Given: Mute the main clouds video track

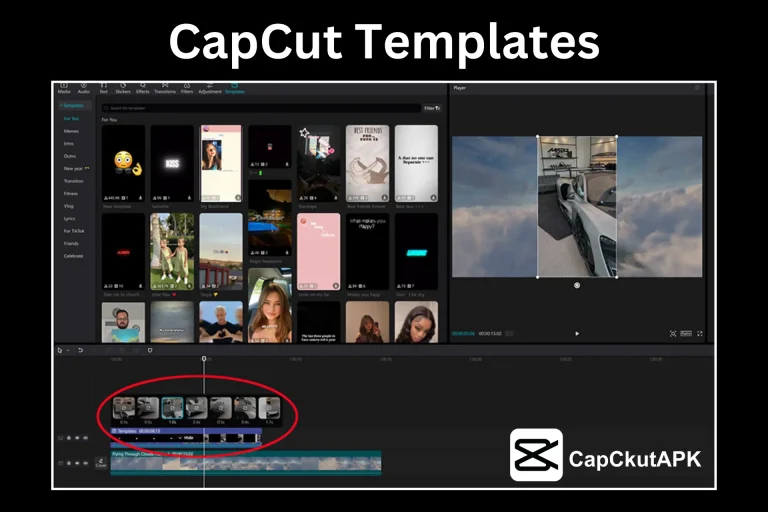Looking at the screenshot, I should pyautogui.click(x=85, y=463).
